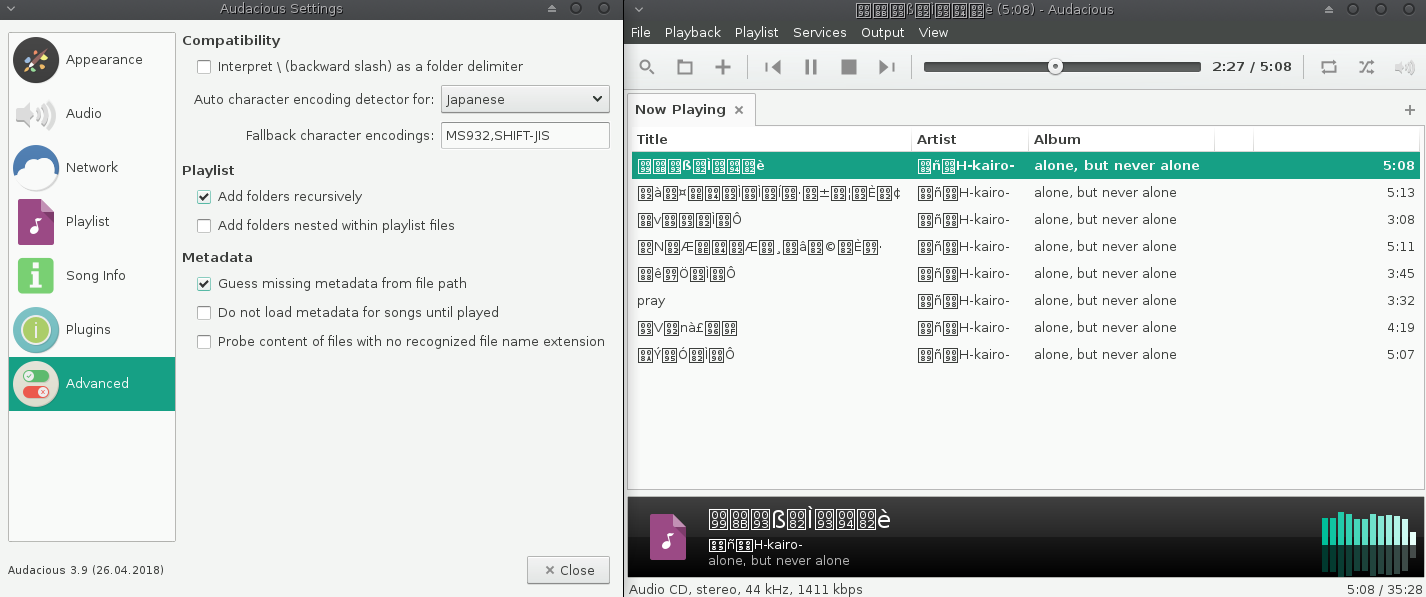Open the Song Info settings category
The height and width of the screenshot is (597, 1426).
coord(92,276)
